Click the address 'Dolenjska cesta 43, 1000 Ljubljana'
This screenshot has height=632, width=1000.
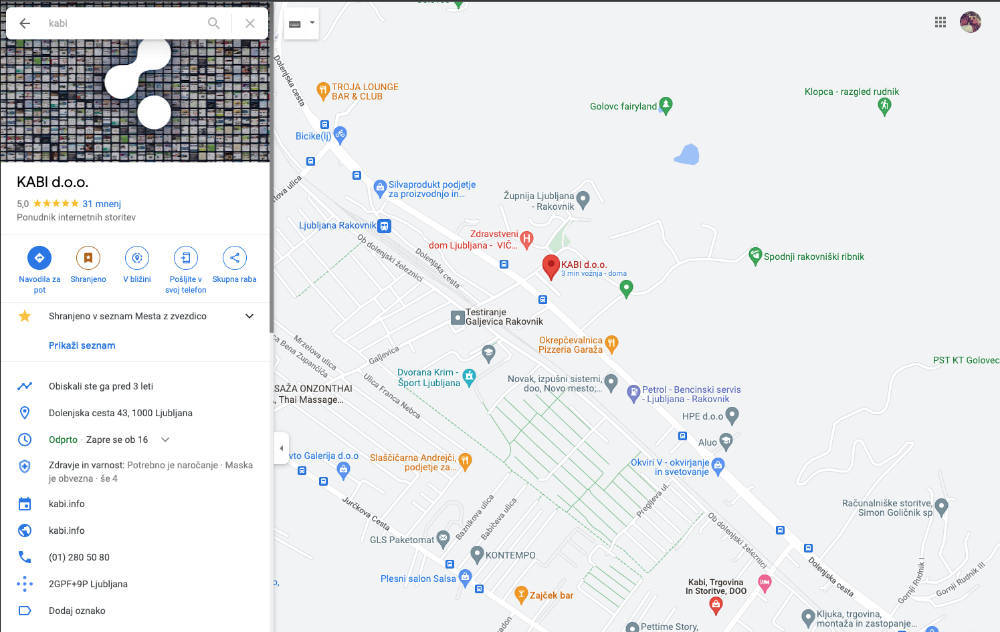click(121, 413)
